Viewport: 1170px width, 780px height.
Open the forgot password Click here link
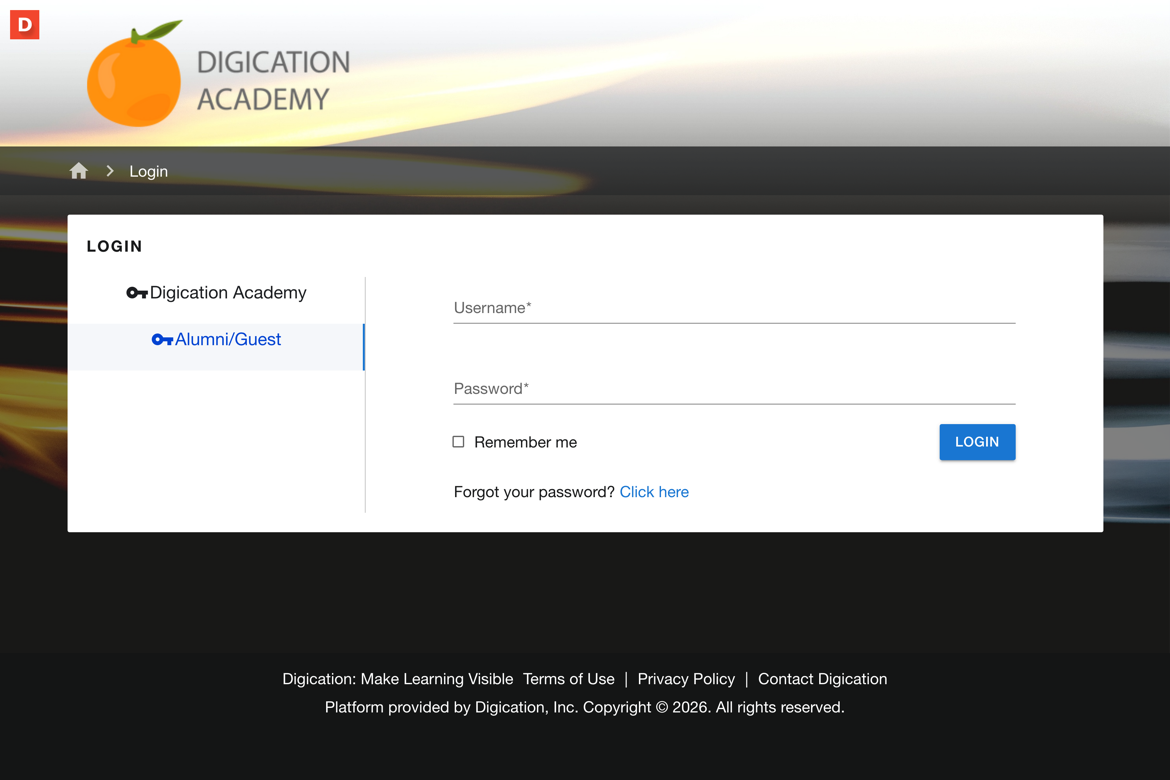[x=654, y=492]
